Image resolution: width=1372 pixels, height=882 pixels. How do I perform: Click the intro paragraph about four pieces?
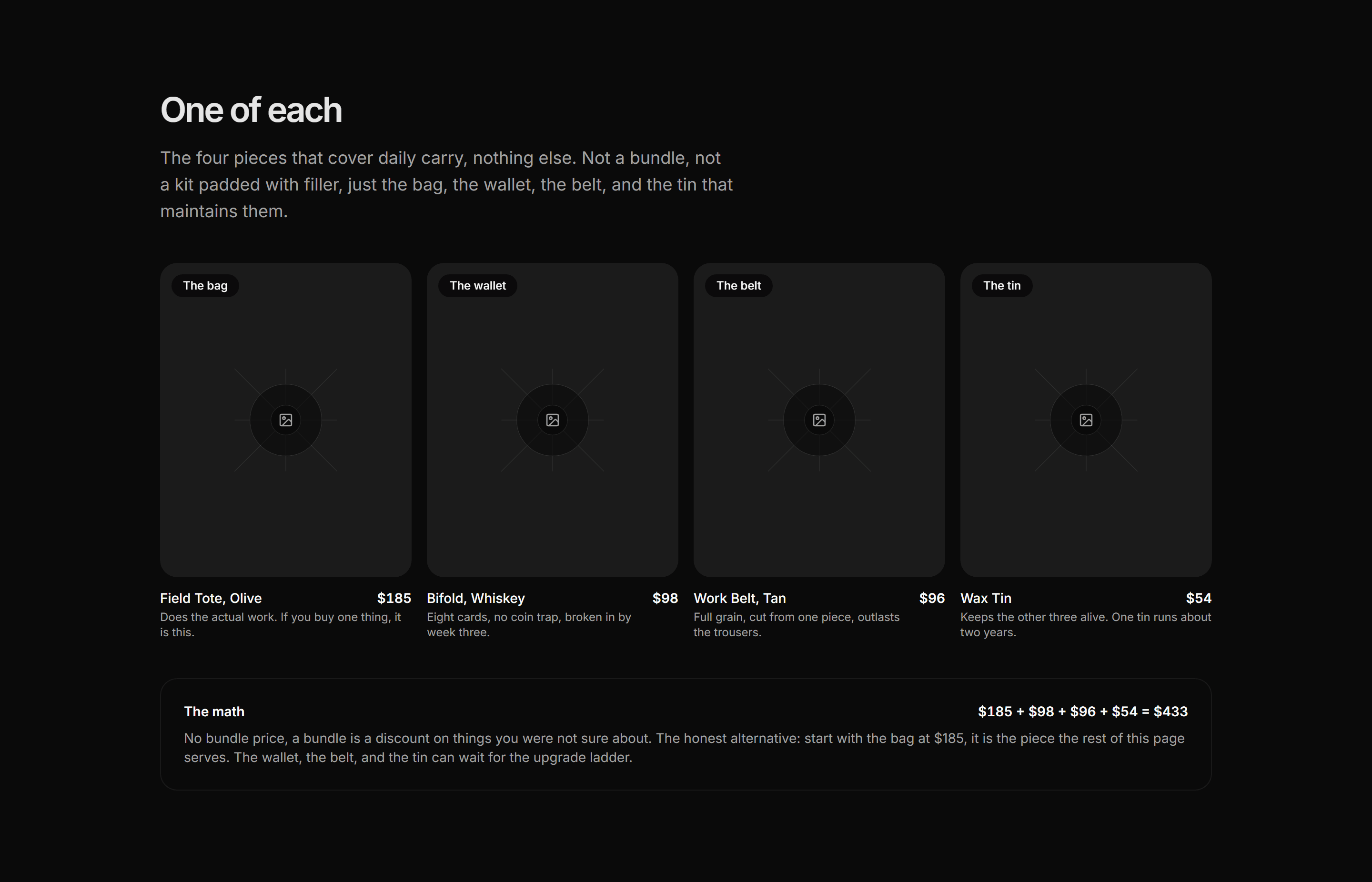coord(446,184)
